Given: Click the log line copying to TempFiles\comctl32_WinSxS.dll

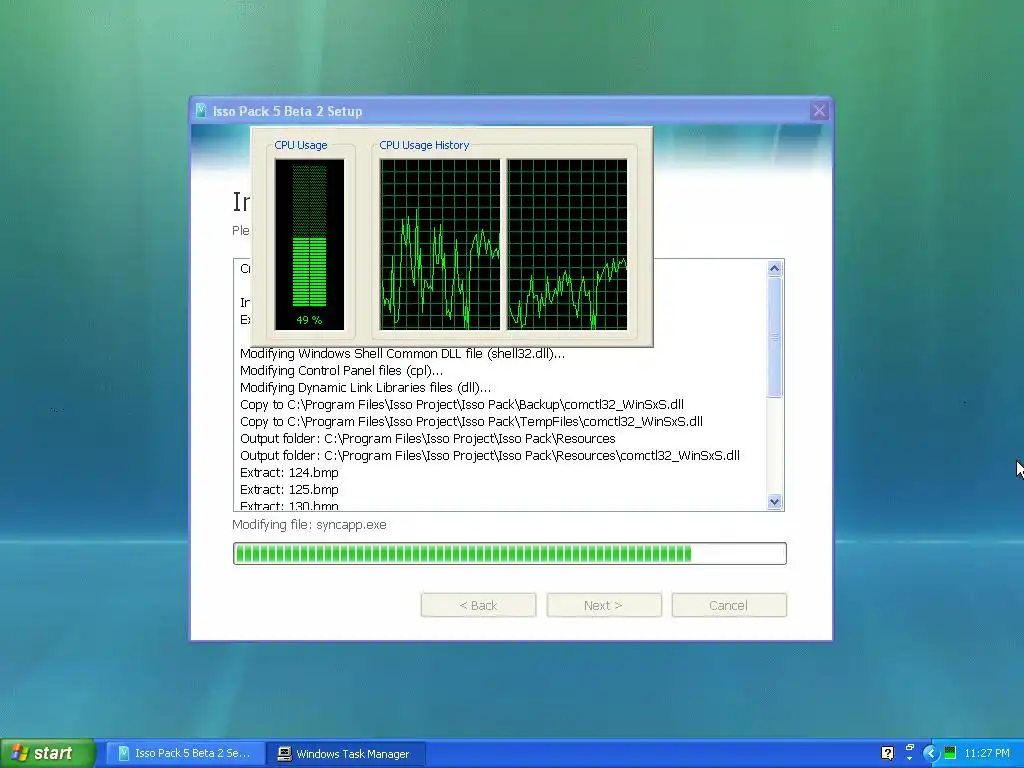Looking at the screenshot, I should pos(472,421).
